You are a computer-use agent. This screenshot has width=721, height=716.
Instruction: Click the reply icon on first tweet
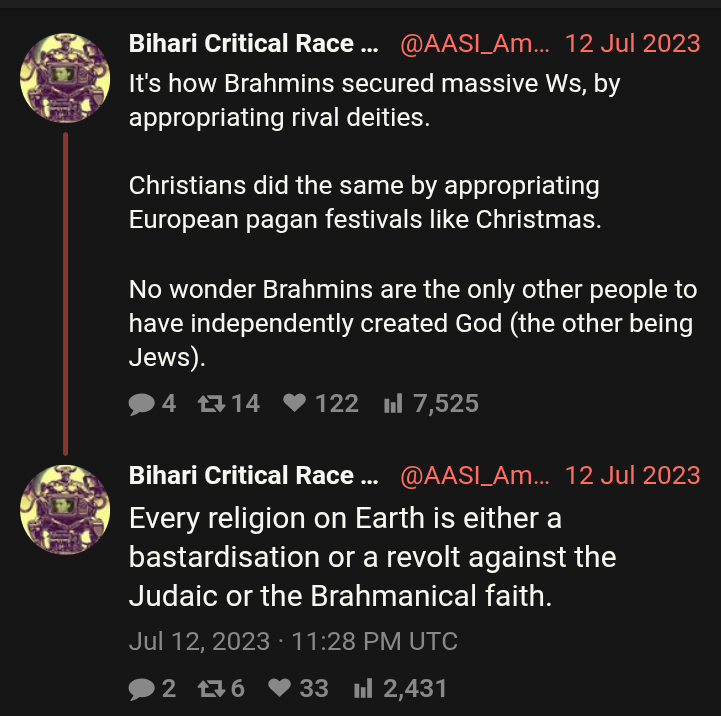pyautogui.click(x=141, y=404)
